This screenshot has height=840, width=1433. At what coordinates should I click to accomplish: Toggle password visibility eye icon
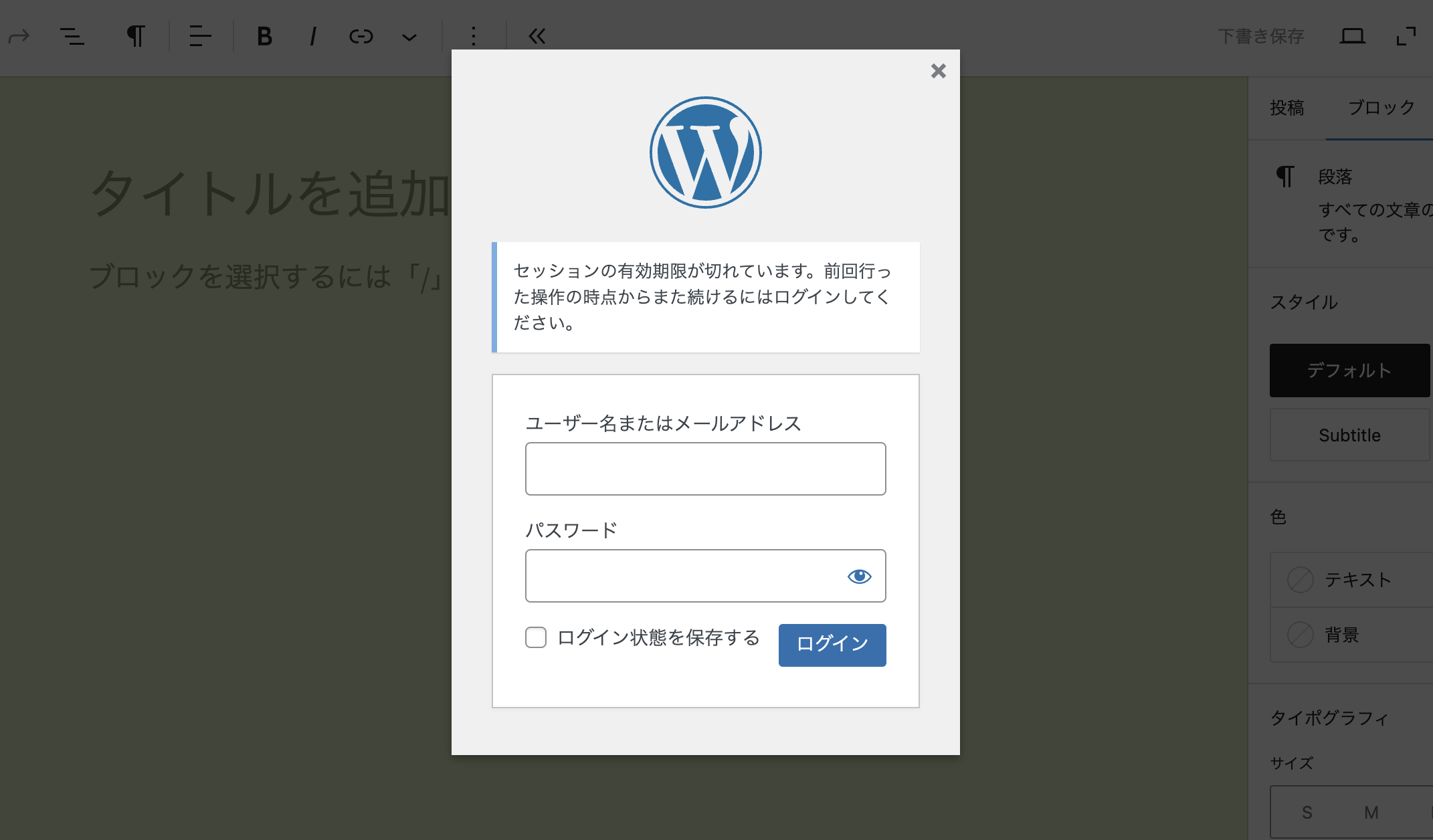[860, 576]
